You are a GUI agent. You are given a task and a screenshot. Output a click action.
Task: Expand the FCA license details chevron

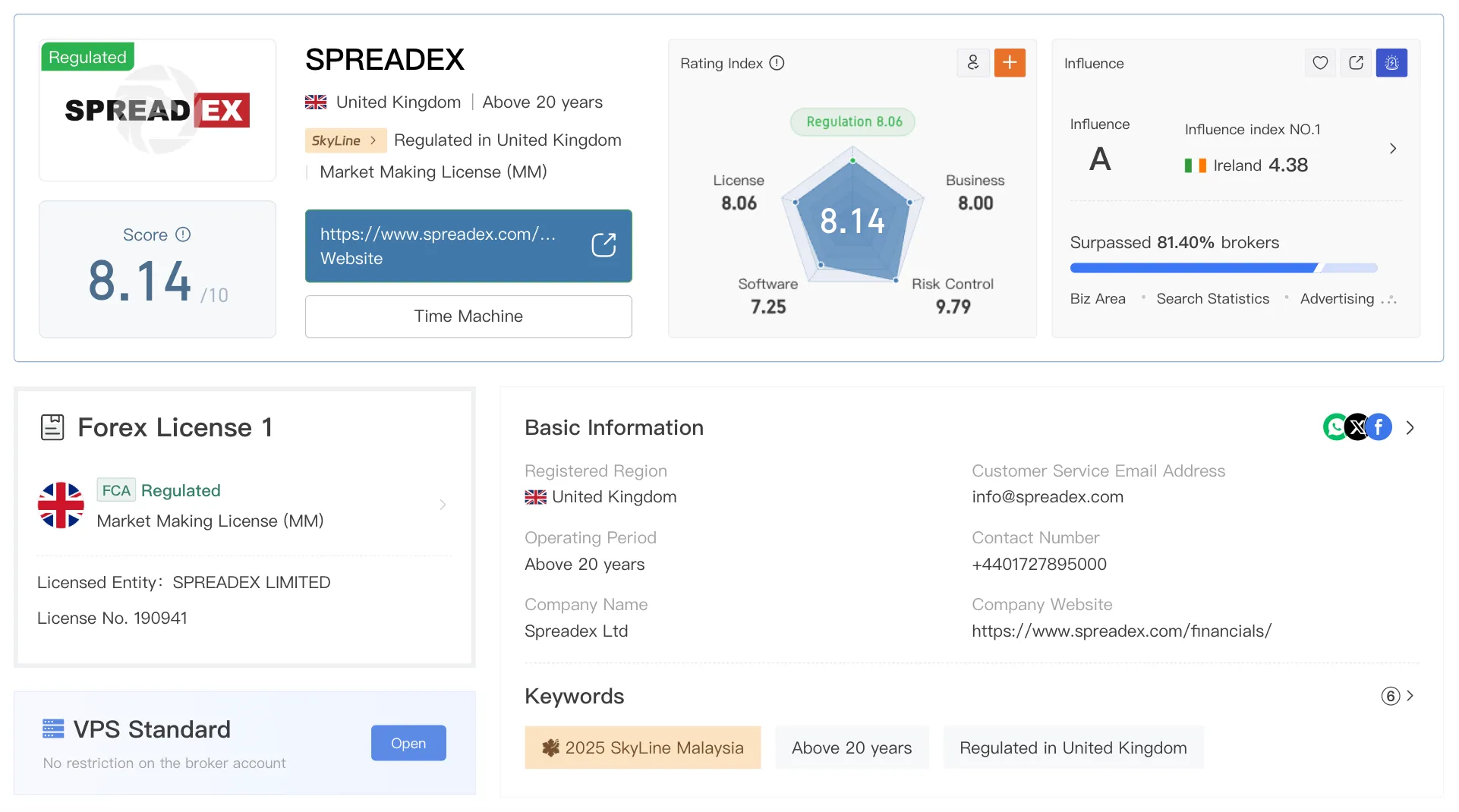click(x=443, y=505)
